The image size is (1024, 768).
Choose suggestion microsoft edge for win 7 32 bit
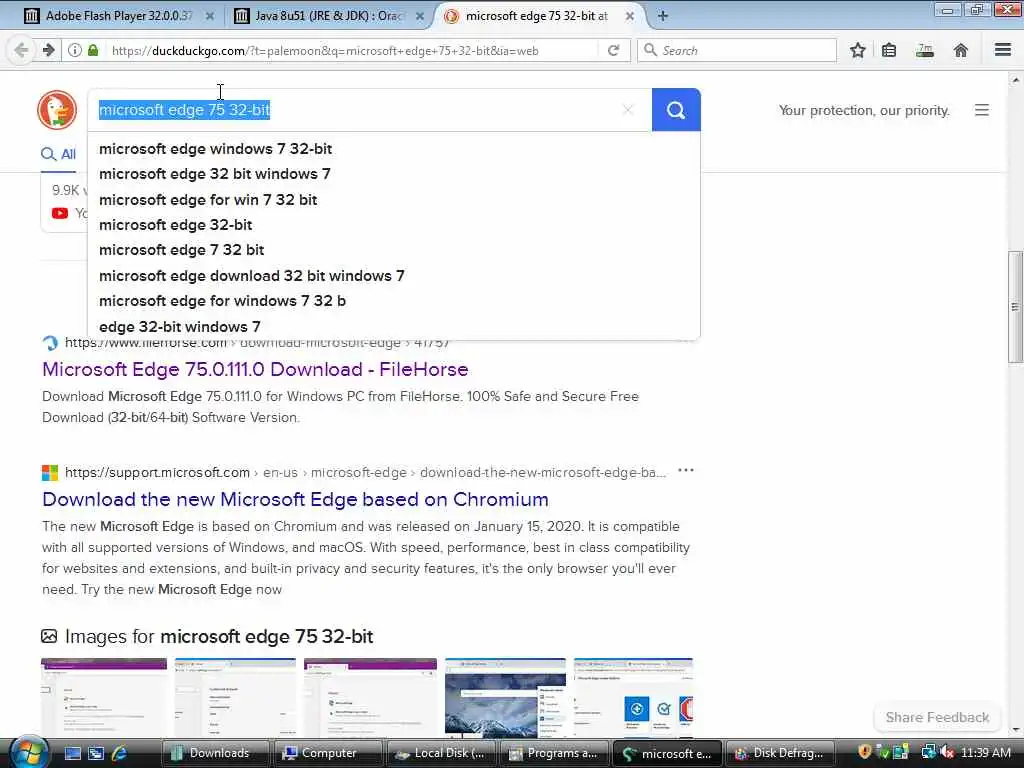point(394,200)
